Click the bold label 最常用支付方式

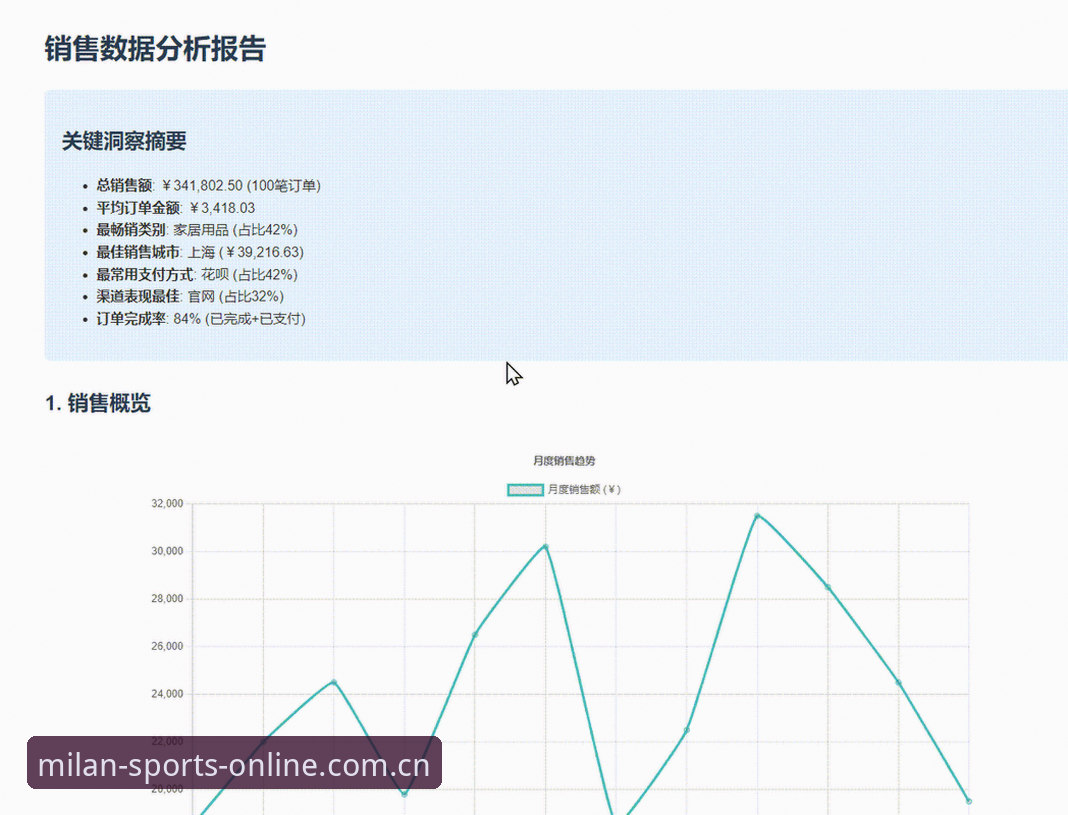pos(146,274)
